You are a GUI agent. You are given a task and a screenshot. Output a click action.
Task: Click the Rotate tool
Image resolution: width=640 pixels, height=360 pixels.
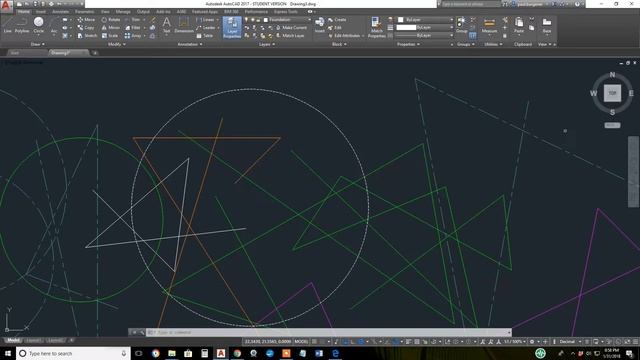111,20
